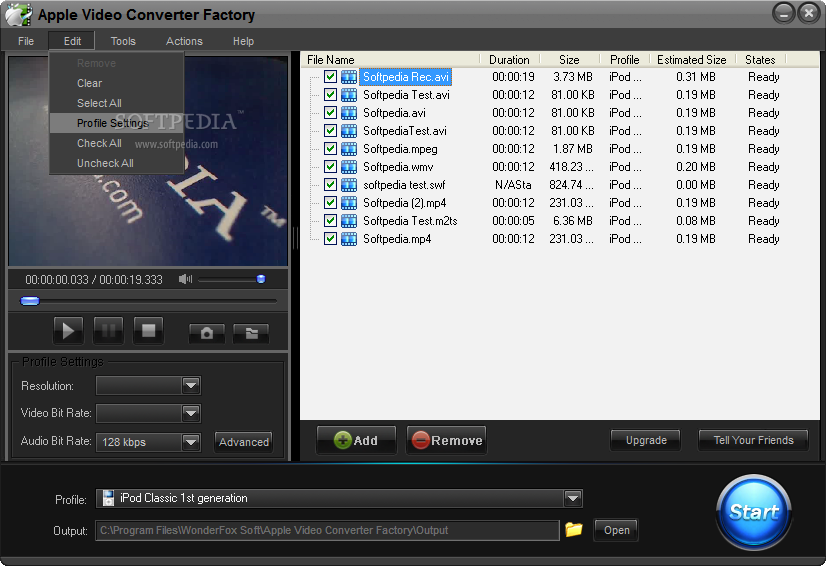
Task: Uncheck SoftpediaTest.avi checkbox
Action: click(x=330, y=131)
